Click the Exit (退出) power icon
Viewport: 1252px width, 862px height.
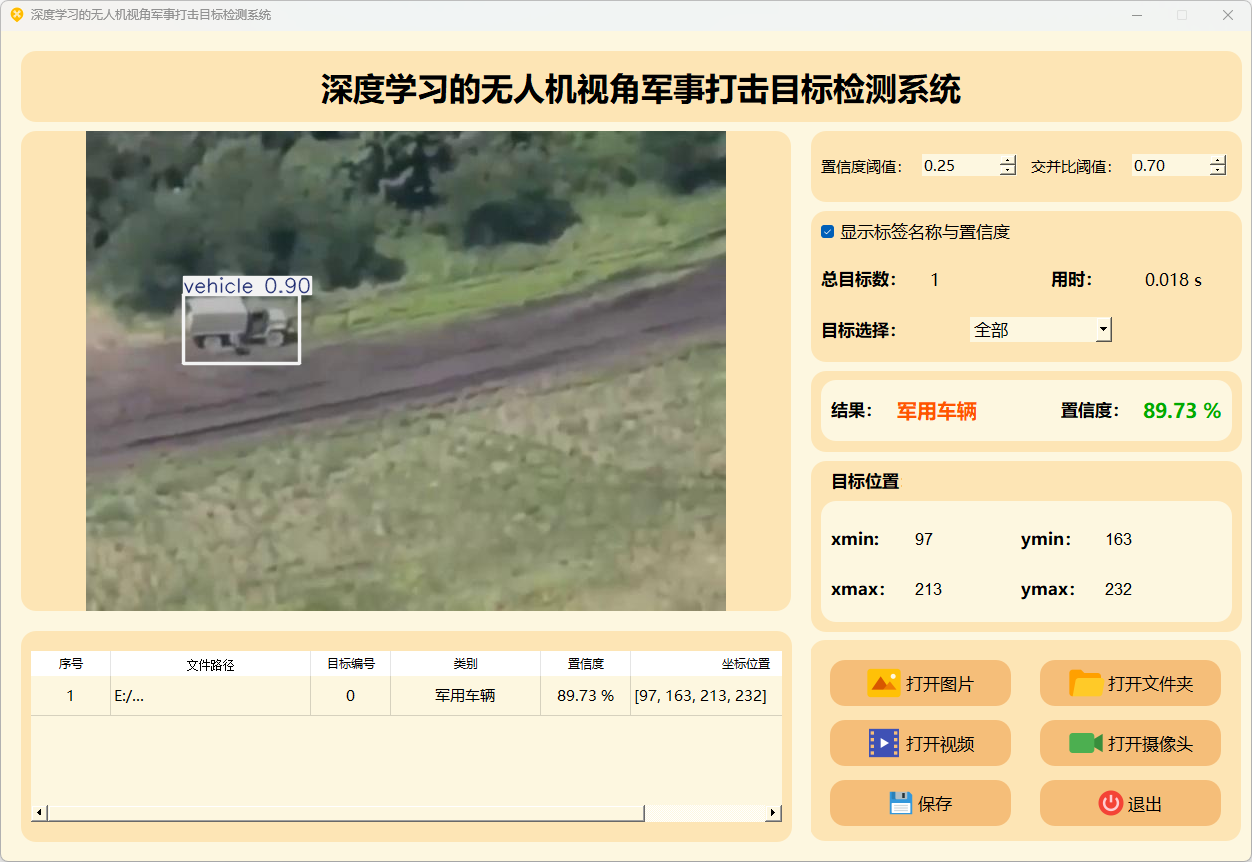[x=1110, y=803]
